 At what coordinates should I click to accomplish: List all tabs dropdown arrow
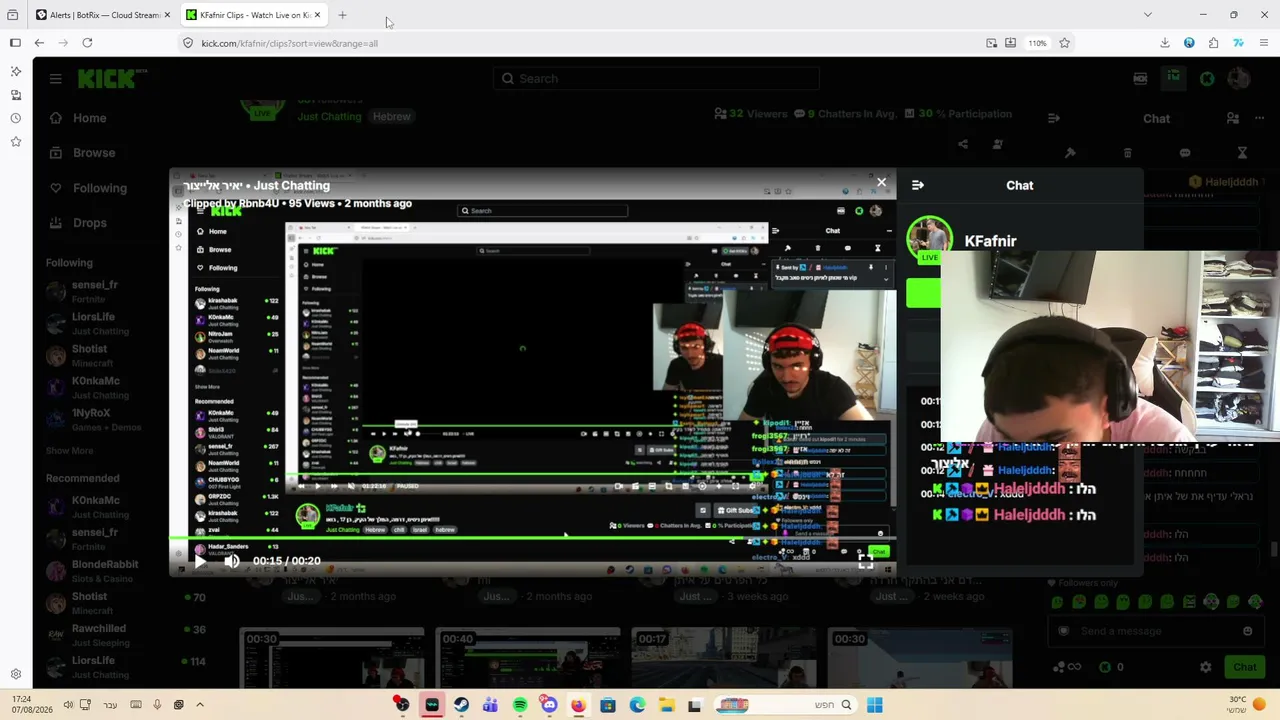pyautogui.click(x=1147, y=15)
